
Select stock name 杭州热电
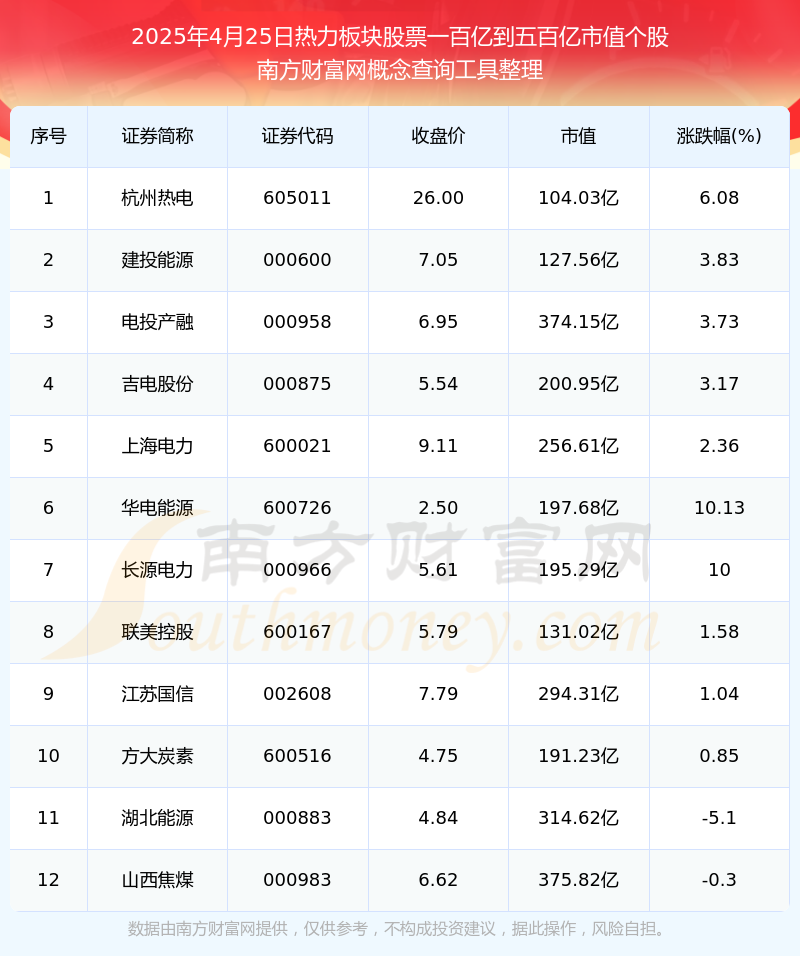pyautogui.click(x=157, y=198)
